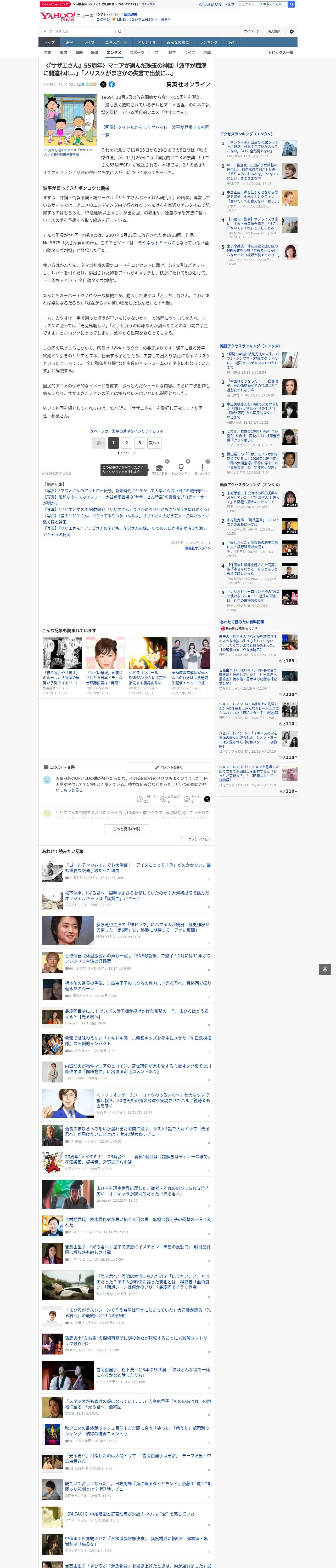Image resolution: width=336 pixels, height=1568 pixels.
Task: Open the <ドラゴンボールDAIMA> recommended thumbnail
Action: (148, 653)
